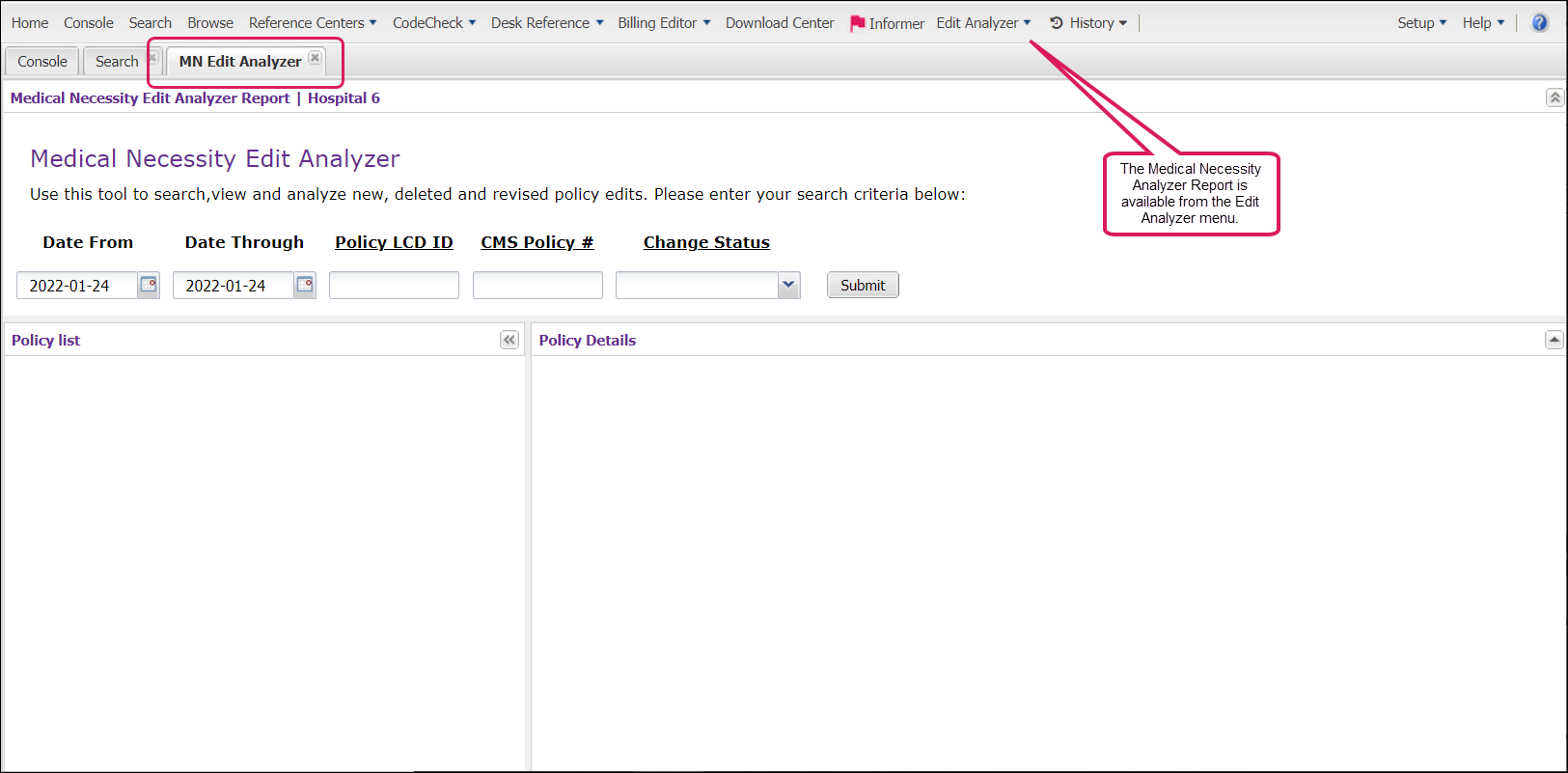Click the Policy LCD ID header link
The width and height of the screenshot is (1568, 773).
pos(394,242)
